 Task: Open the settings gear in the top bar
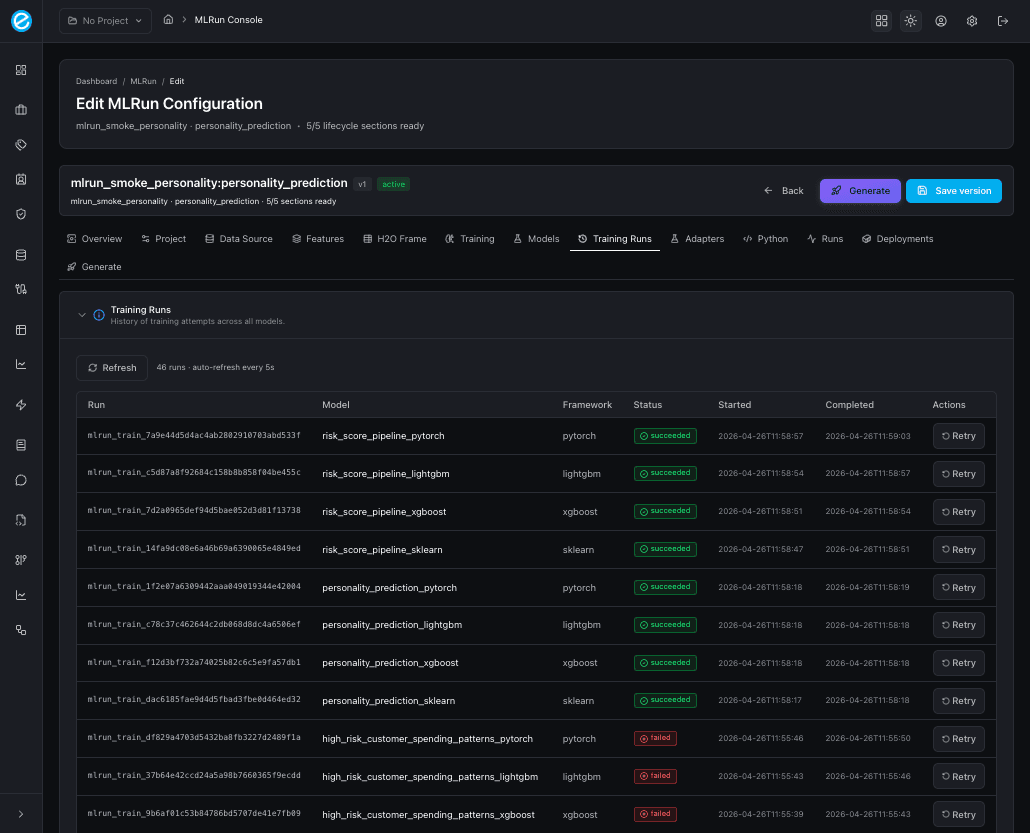(x=971, y=20)
